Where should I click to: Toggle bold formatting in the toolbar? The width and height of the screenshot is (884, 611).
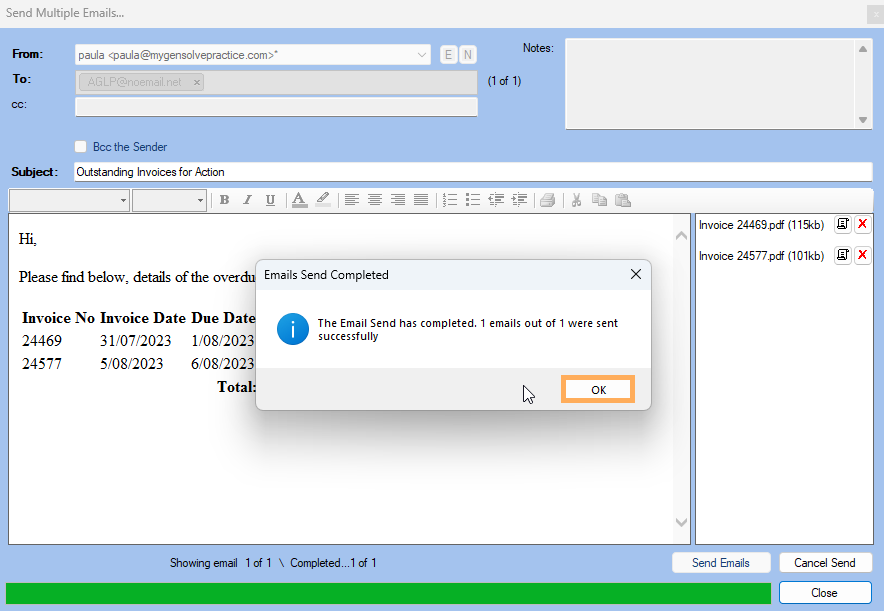coord(224,200)
